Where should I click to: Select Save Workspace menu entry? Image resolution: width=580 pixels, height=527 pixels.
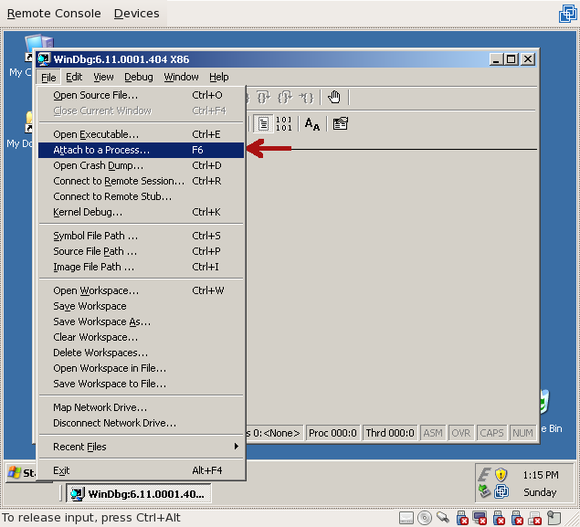pos(141,306)
